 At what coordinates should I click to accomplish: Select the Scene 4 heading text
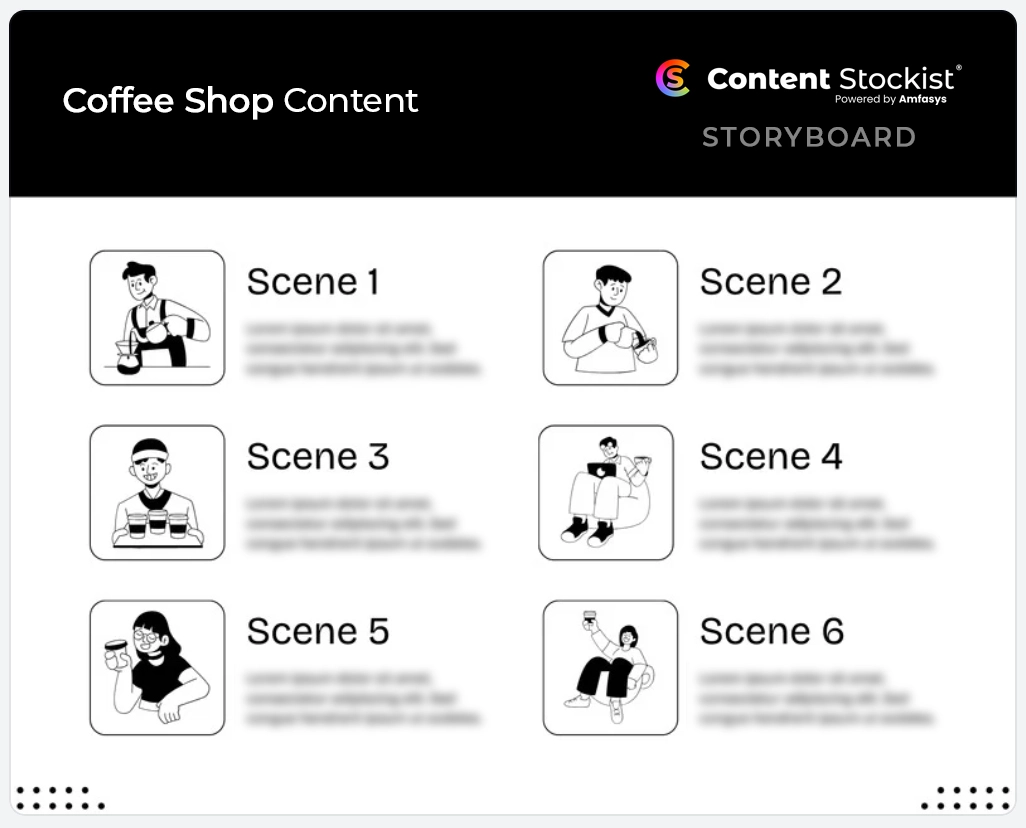click(771, 456)
